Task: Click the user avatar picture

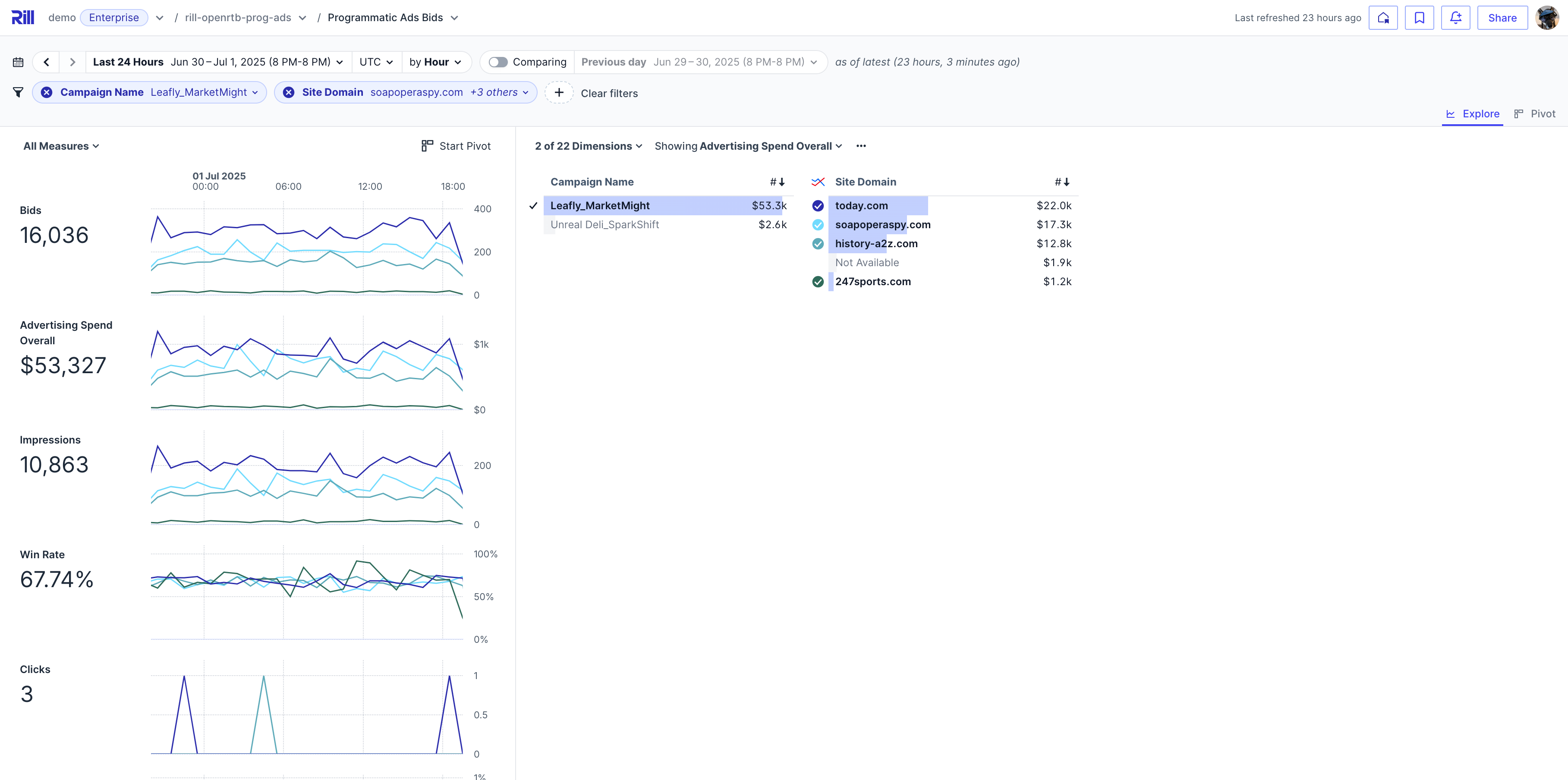Action: coord(1547,17)
